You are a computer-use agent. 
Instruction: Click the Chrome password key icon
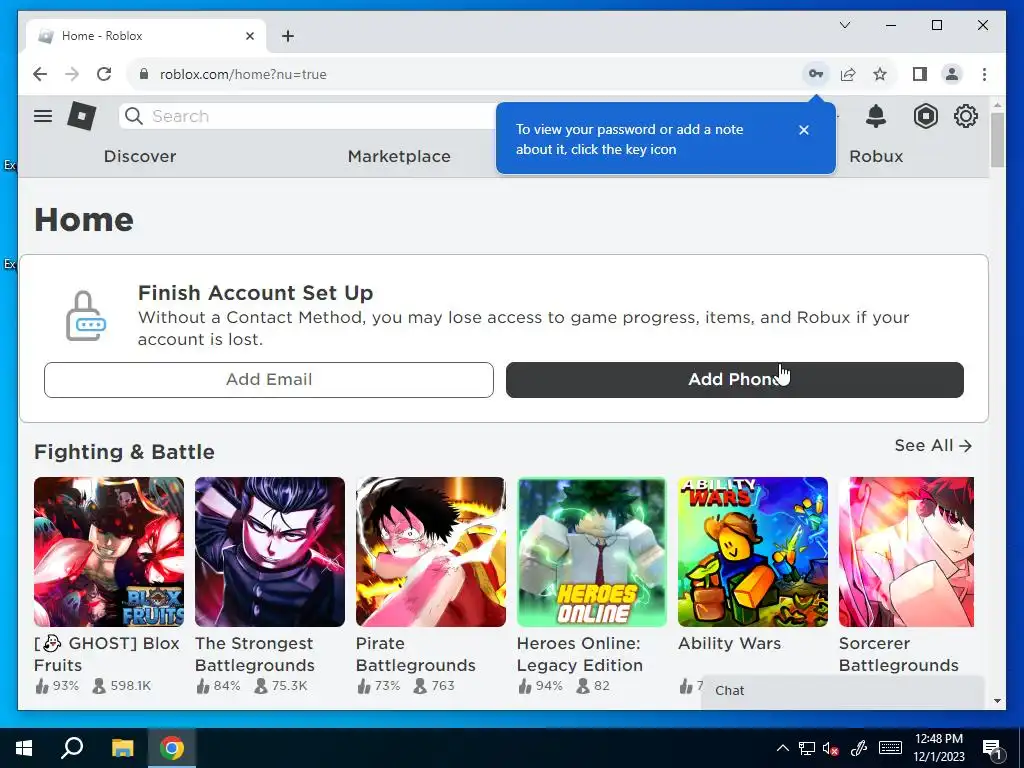816,74
